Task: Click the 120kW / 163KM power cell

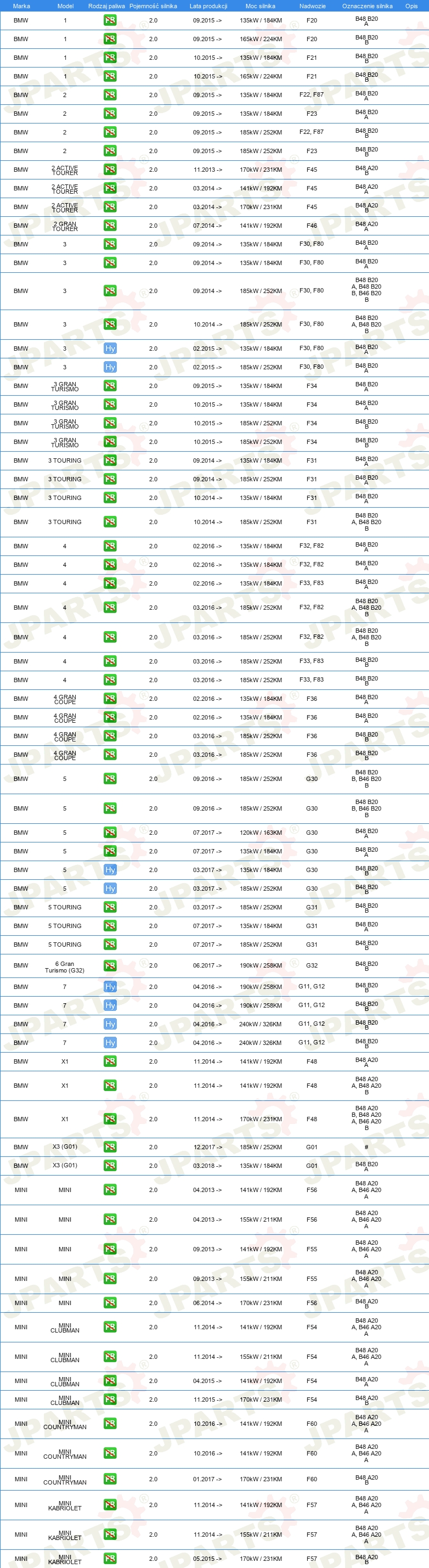Action: (261, 833)
